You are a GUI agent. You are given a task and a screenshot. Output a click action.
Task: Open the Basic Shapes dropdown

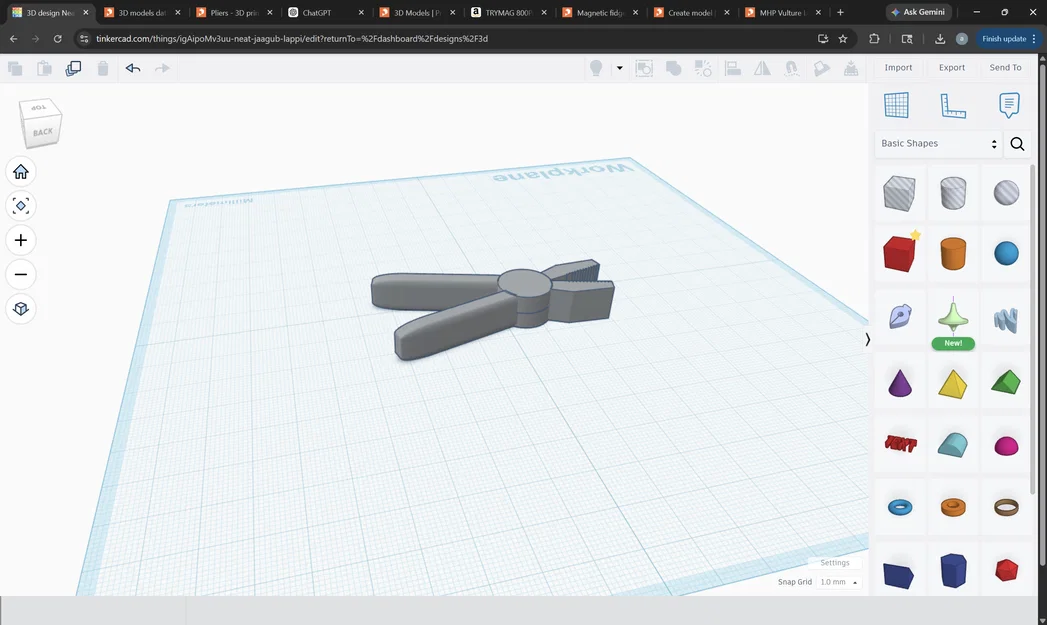(937, 143)
